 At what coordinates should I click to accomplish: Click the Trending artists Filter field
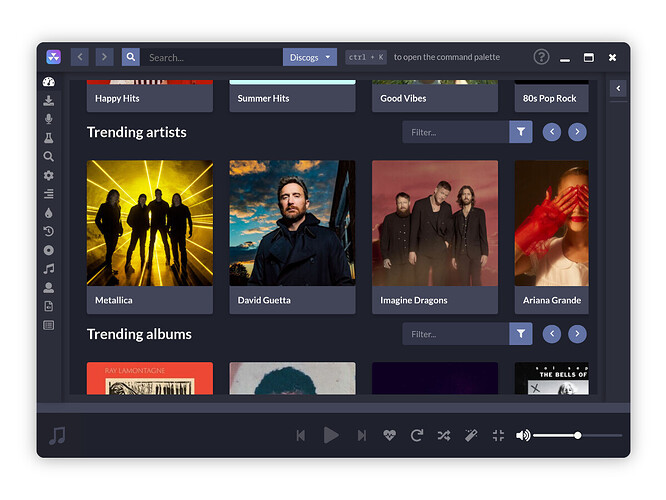click(x=456, y=132)
